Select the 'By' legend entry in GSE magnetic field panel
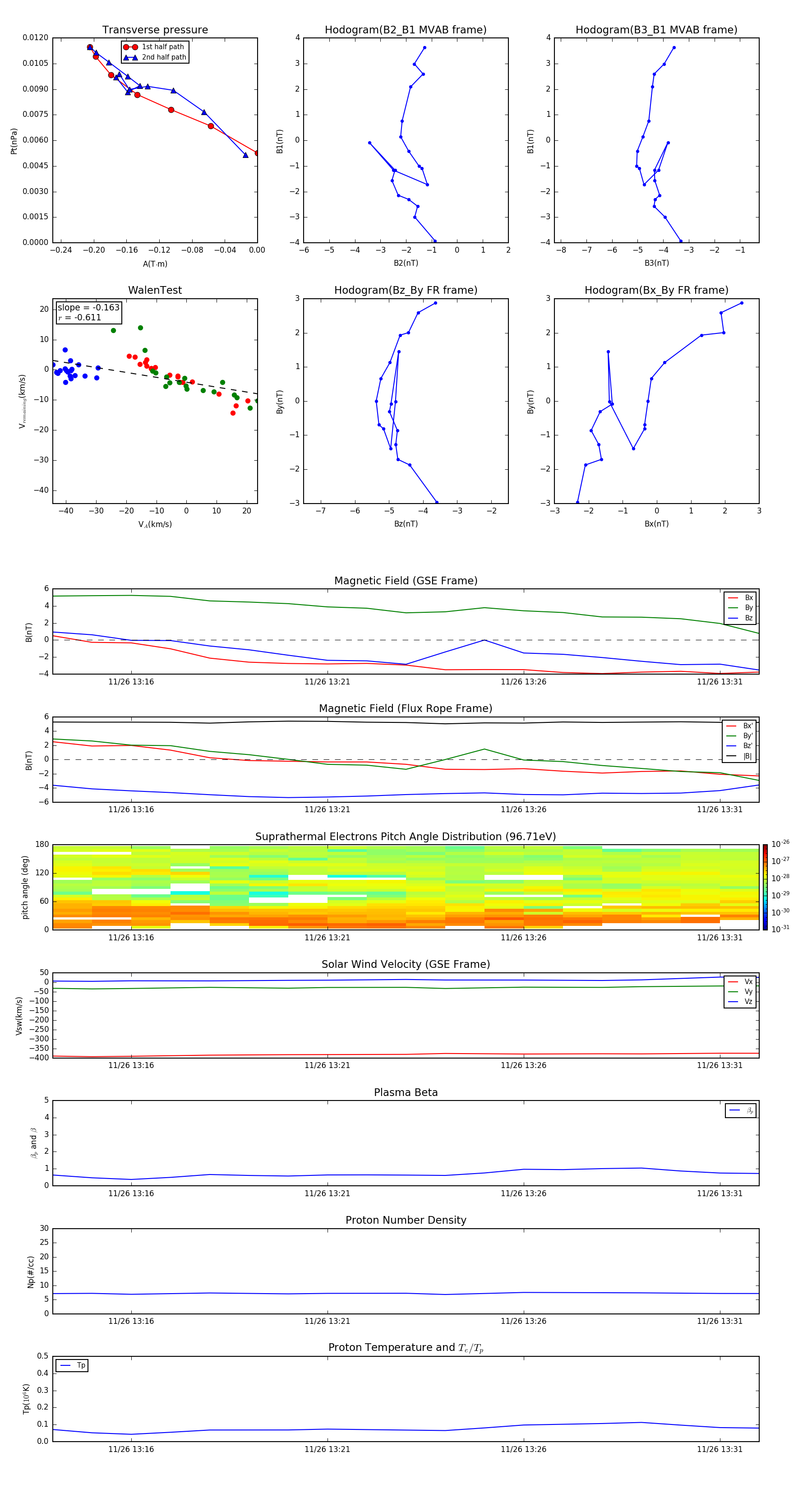The height and width of the screenshot is (1489, 812). click(x=740, y=607)
